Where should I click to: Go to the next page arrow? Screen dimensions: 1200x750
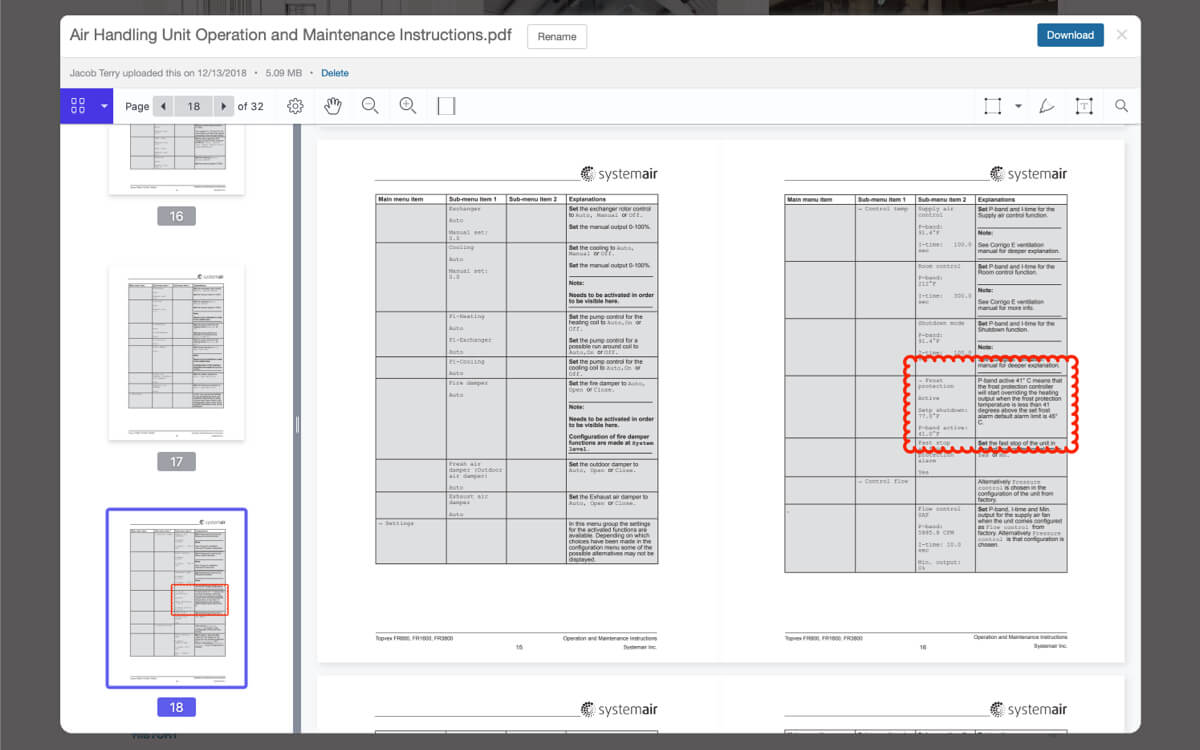pyautogui.click(x=224, y=106)
